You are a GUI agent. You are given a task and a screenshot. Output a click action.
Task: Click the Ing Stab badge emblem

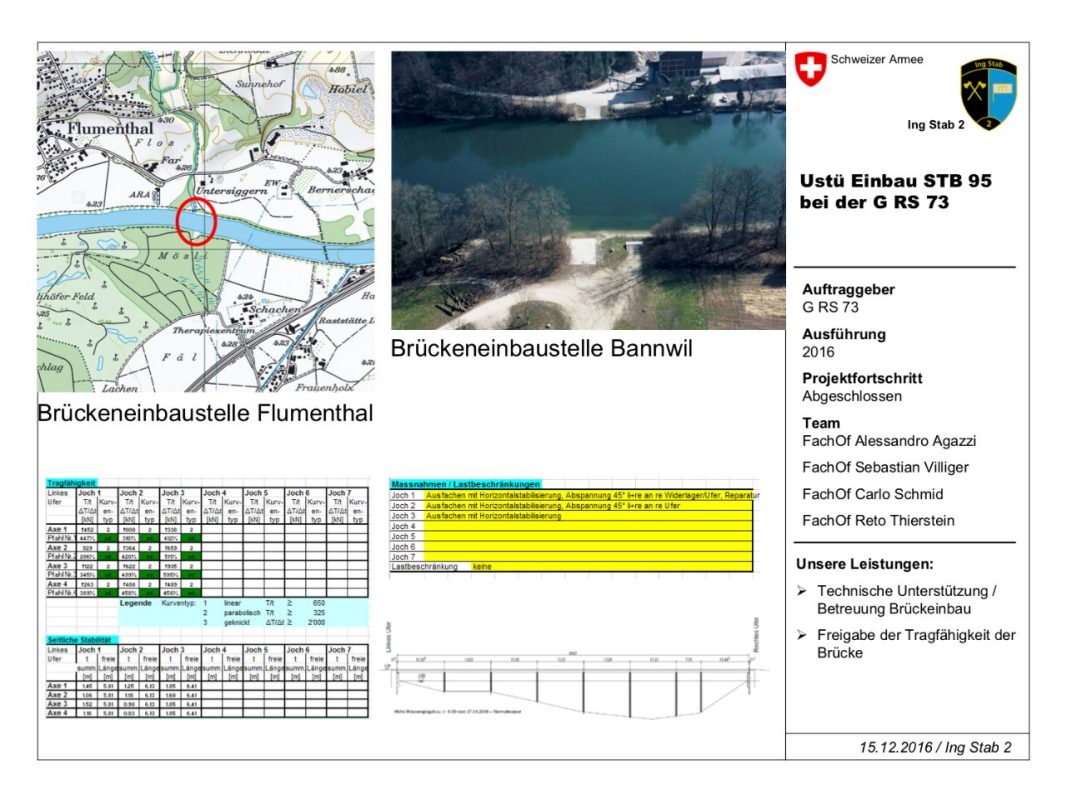pos(988,95)
